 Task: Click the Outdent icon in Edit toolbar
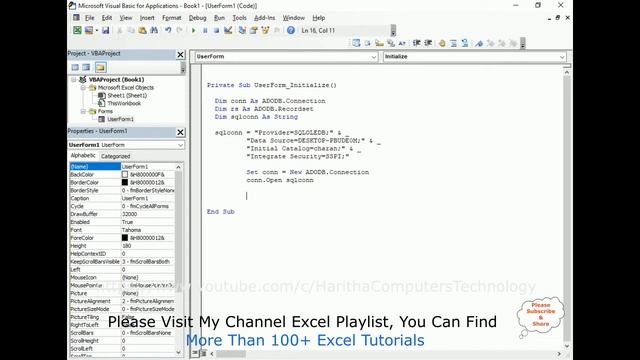click(428, 43)
